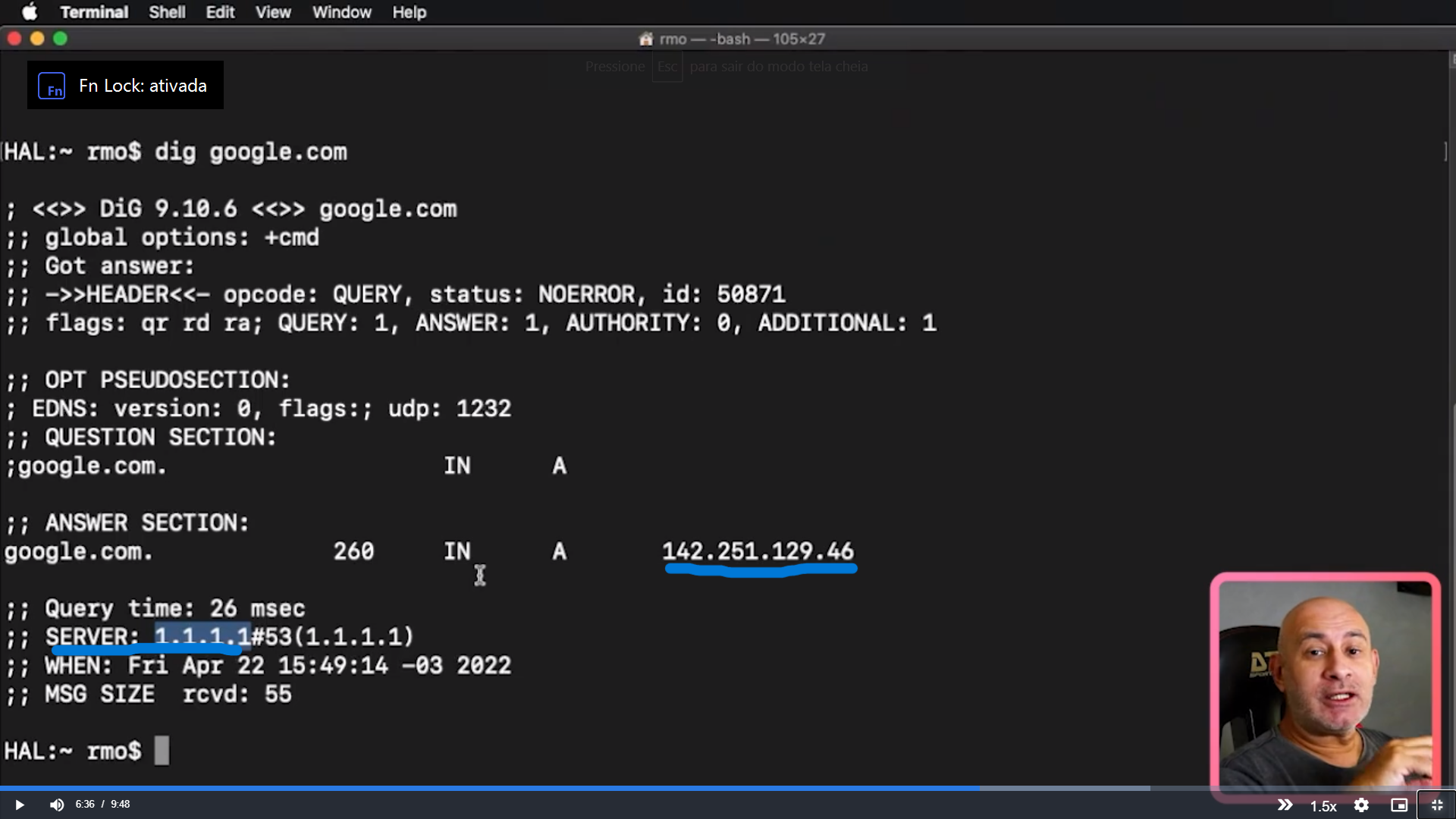Click the window title 'rmo — -bash — 105×27'

pos(742,39)
